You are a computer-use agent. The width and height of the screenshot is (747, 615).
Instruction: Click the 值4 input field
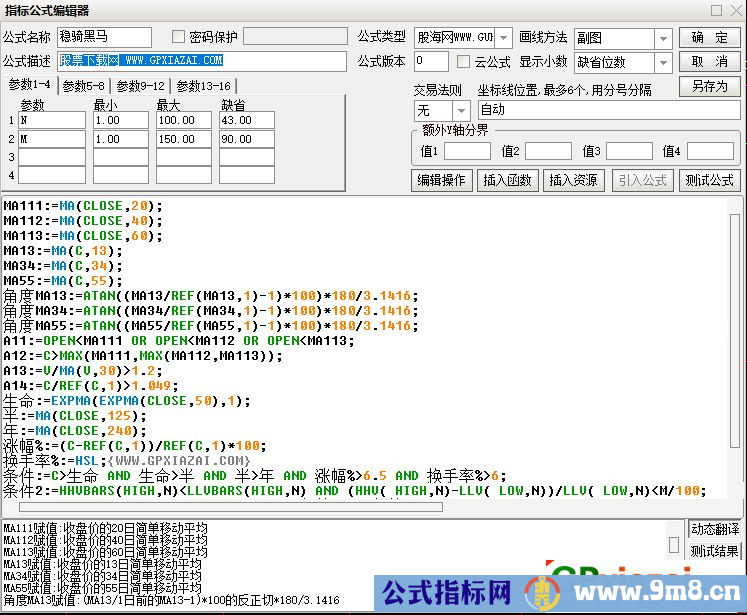(710, 151)
